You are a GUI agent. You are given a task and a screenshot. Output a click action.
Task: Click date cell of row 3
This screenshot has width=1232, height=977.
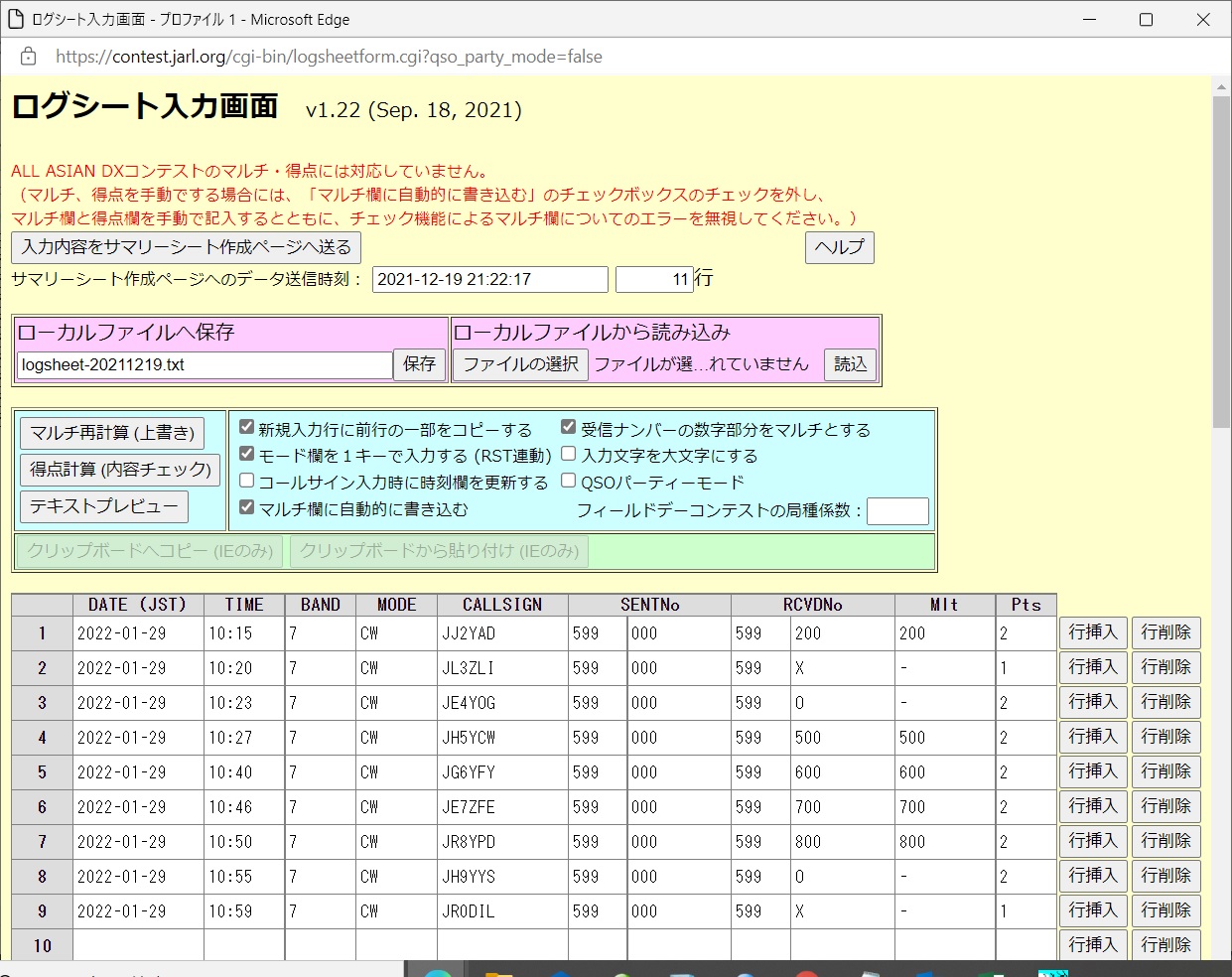pyautogui.click(x=138, y=703)
